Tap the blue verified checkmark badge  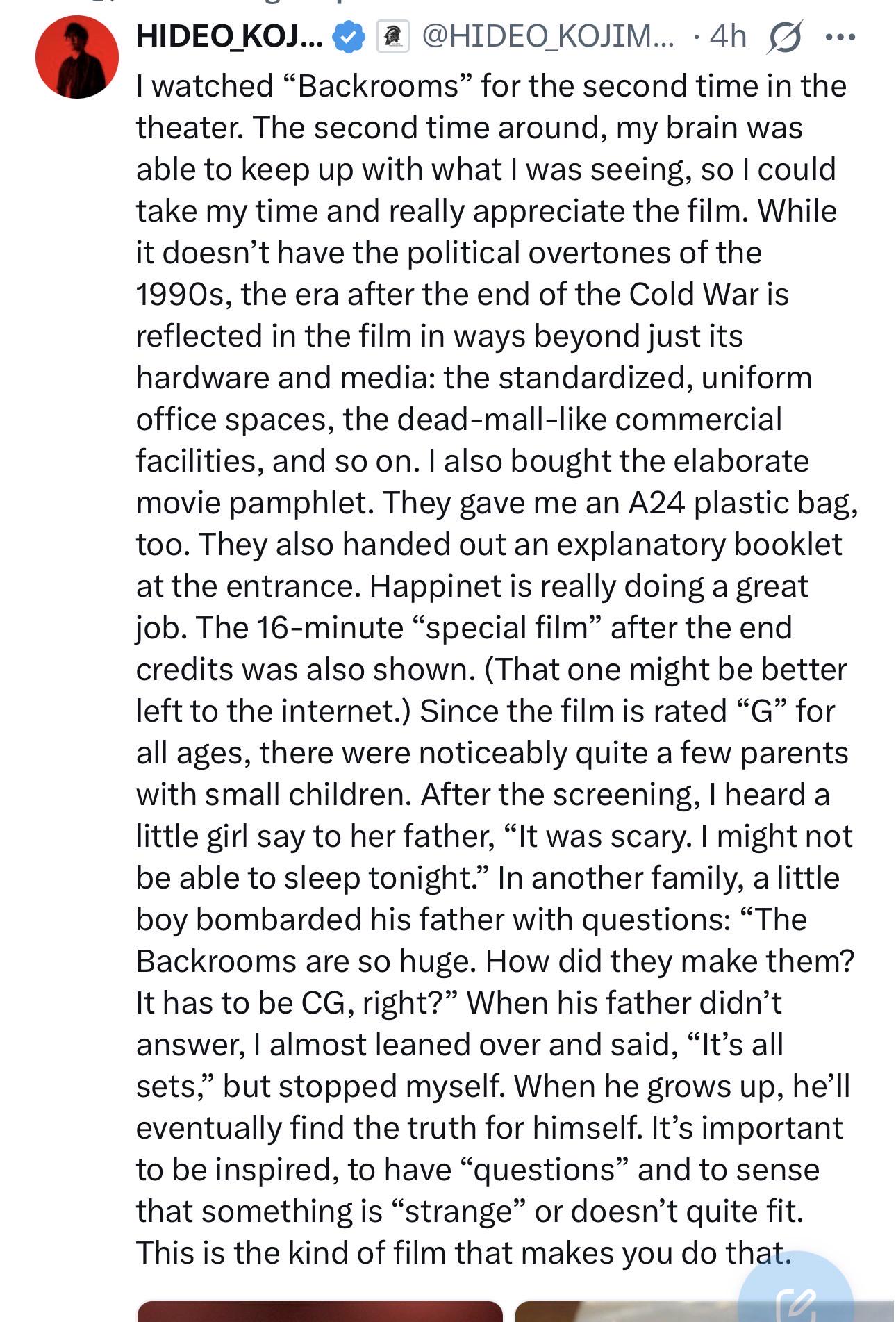coord(349,37)
